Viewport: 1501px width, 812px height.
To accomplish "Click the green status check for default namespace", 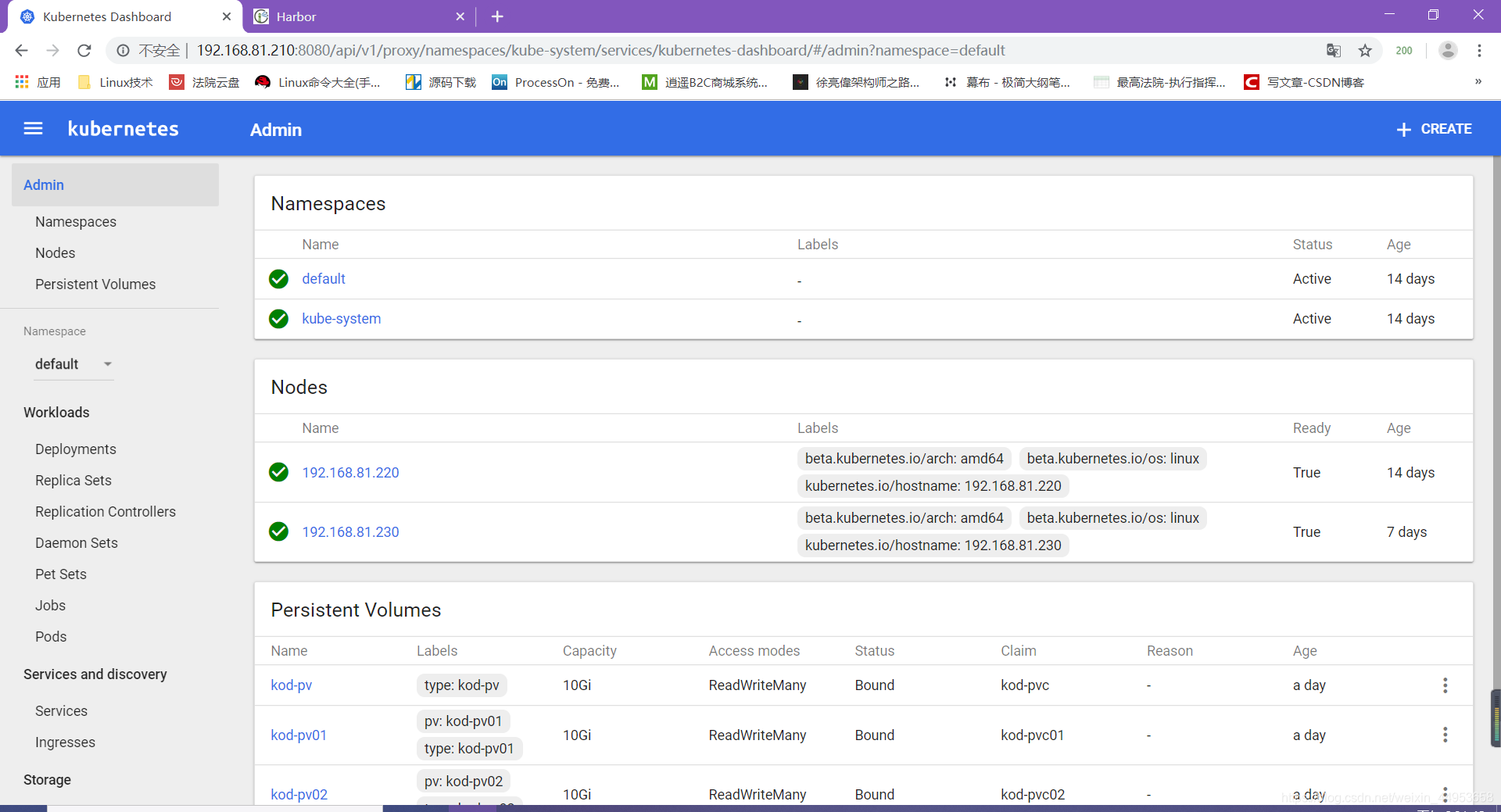I will pos(278,279).
